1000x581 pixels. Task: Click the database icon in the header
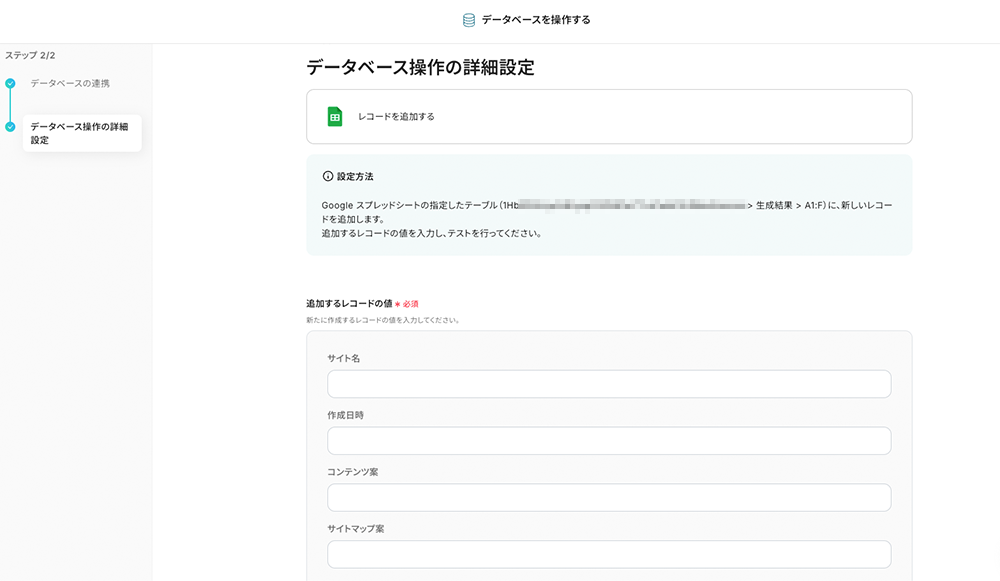point(468,20)
